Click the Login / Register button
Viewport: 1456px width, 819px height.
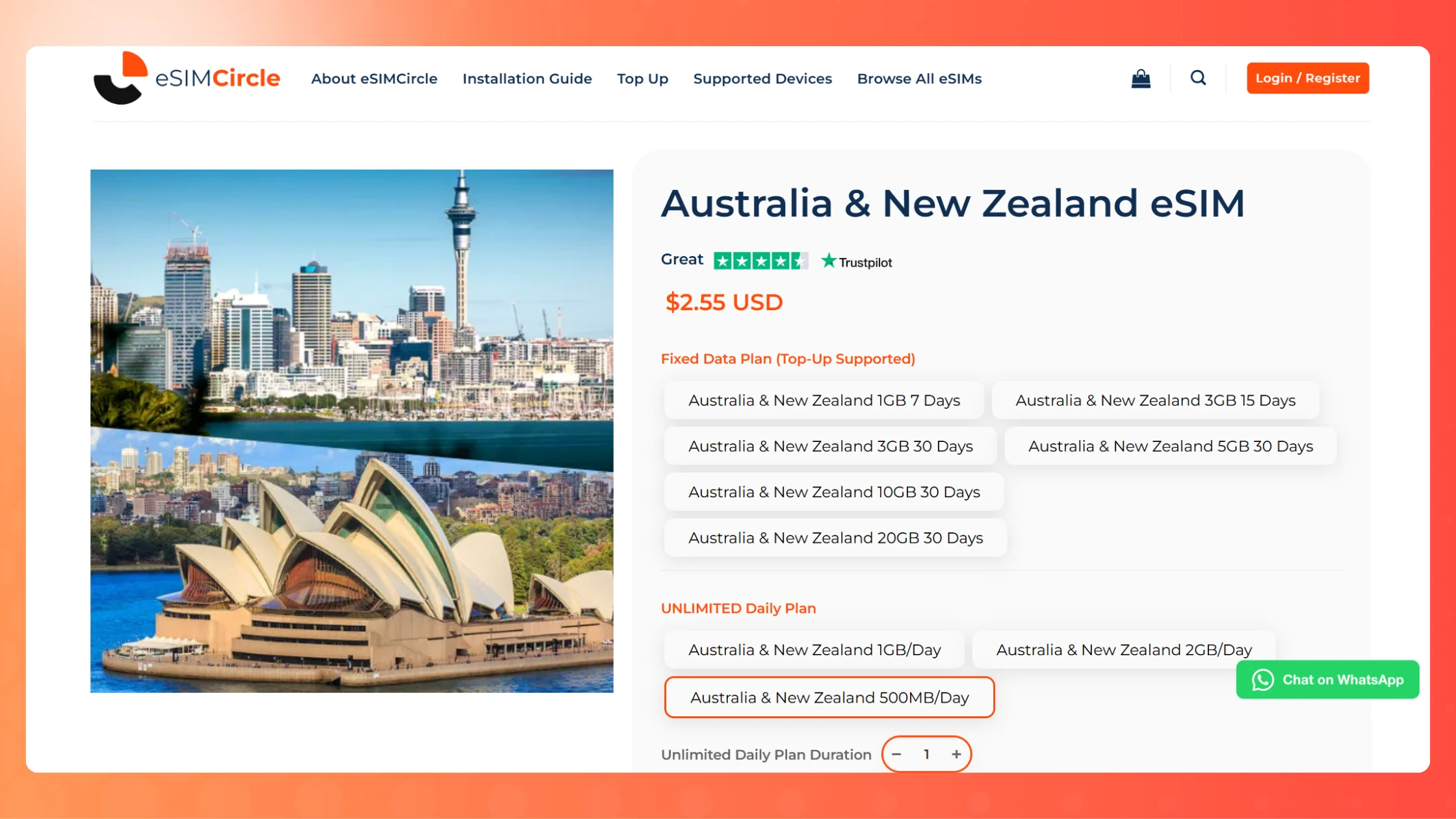pyautogui.click(x=1307, y=78)
